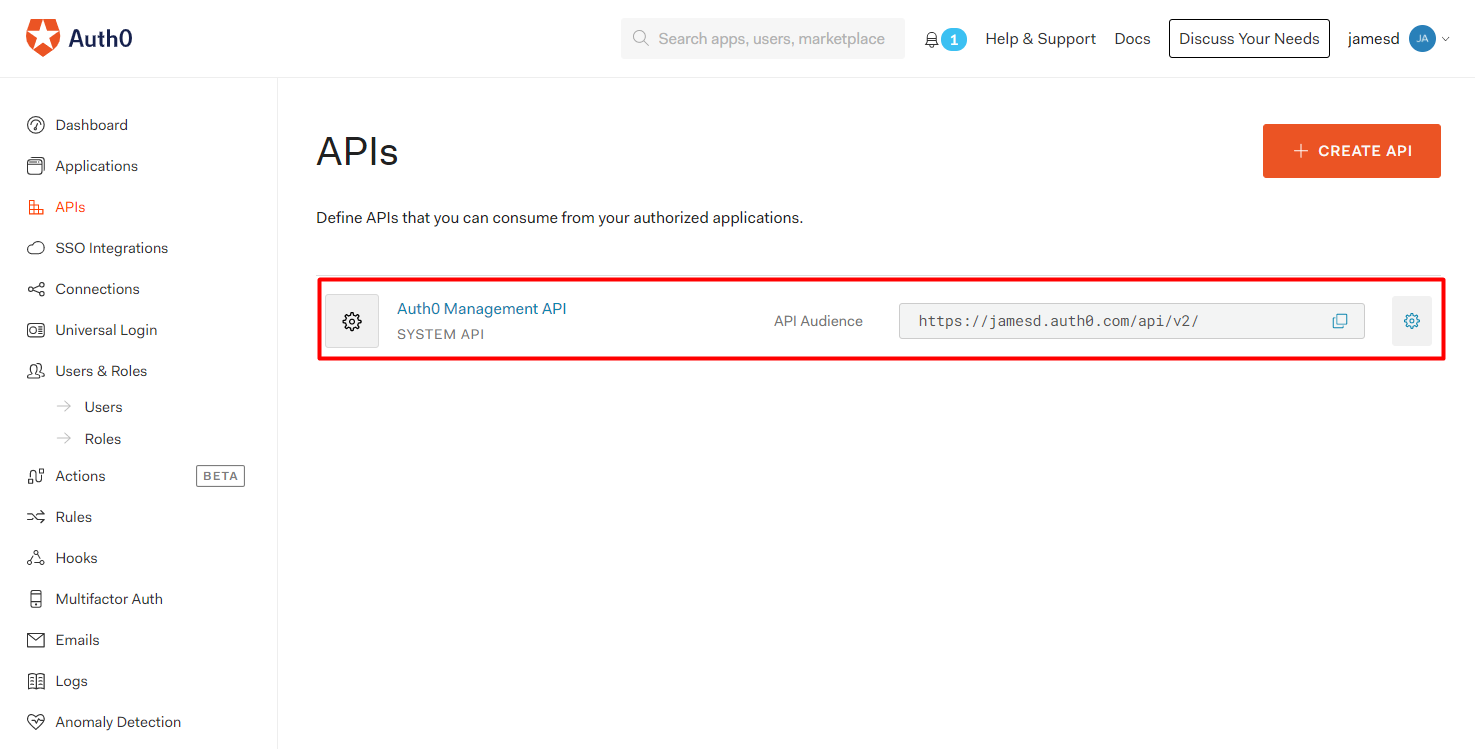Viewport: 1475px width, 749px height.
Task: Open Logs section
Action: click(72, 681)
